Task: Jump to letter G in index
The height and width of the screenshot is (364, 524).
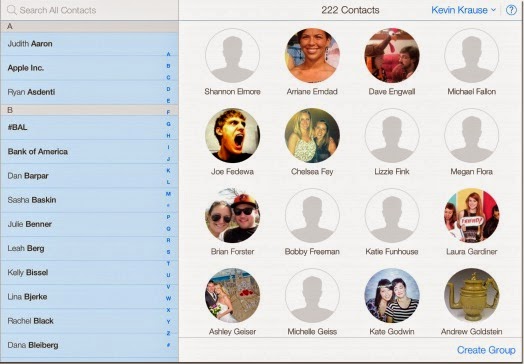Action: coord(168,124)
